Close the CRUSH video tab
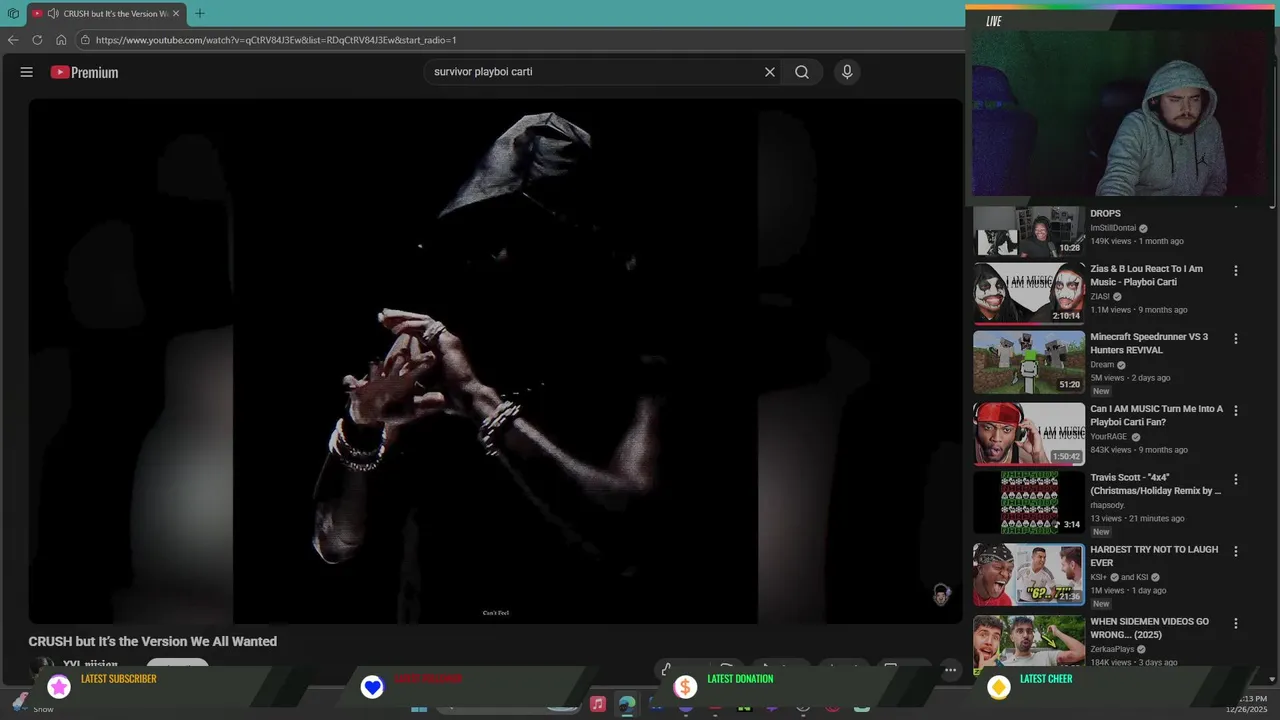Viewport: 1280px width, 720px height. pos(176,13)
